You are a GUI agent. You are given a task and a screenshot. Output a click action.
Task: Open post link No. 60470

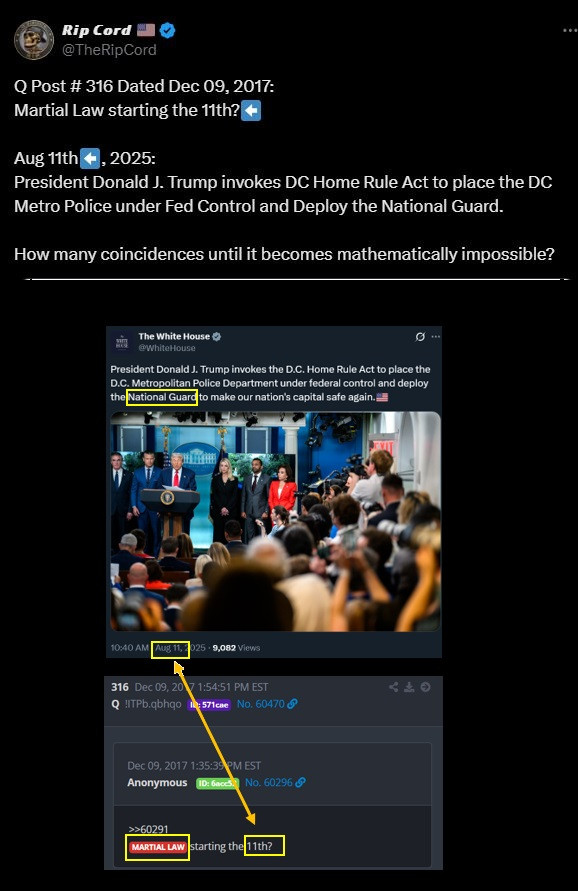point(267,703)
